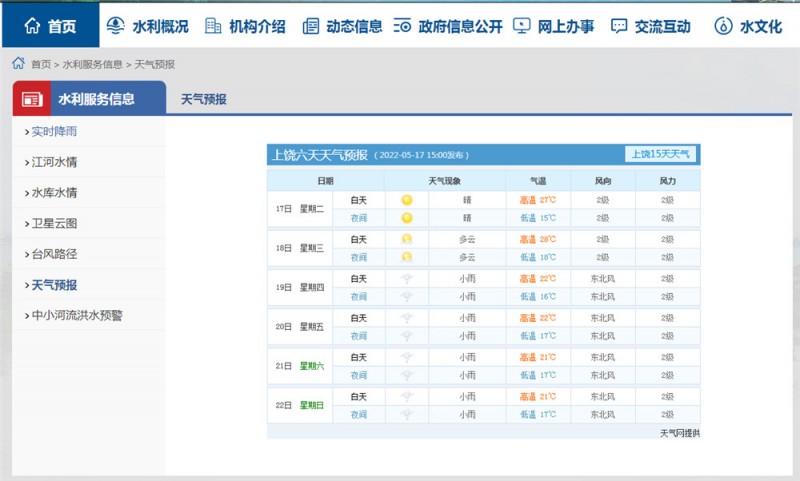
Task: Click the 高温 27℃ temperature cell
Action: click(538, 200)
